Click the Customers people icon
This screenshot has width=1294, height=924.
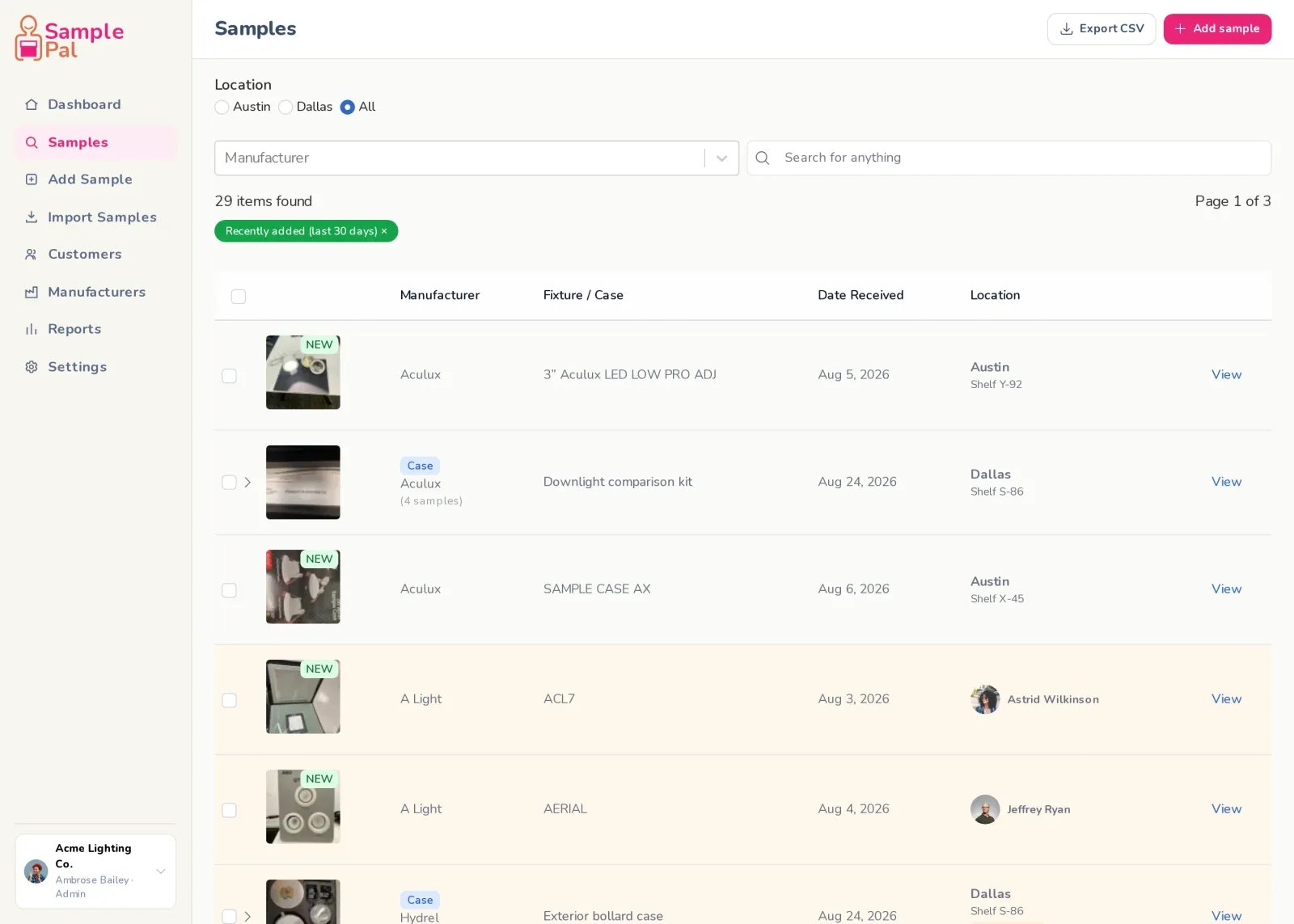point(32,254)
